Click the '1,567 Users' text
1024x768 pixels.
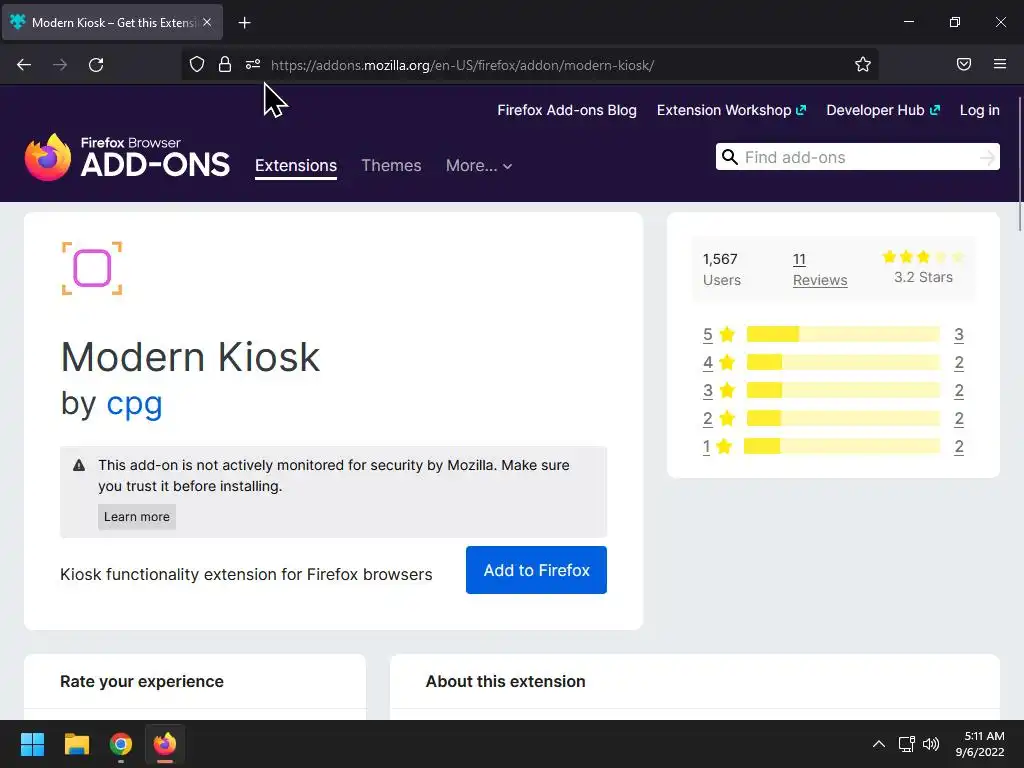(x=722, y=270)
